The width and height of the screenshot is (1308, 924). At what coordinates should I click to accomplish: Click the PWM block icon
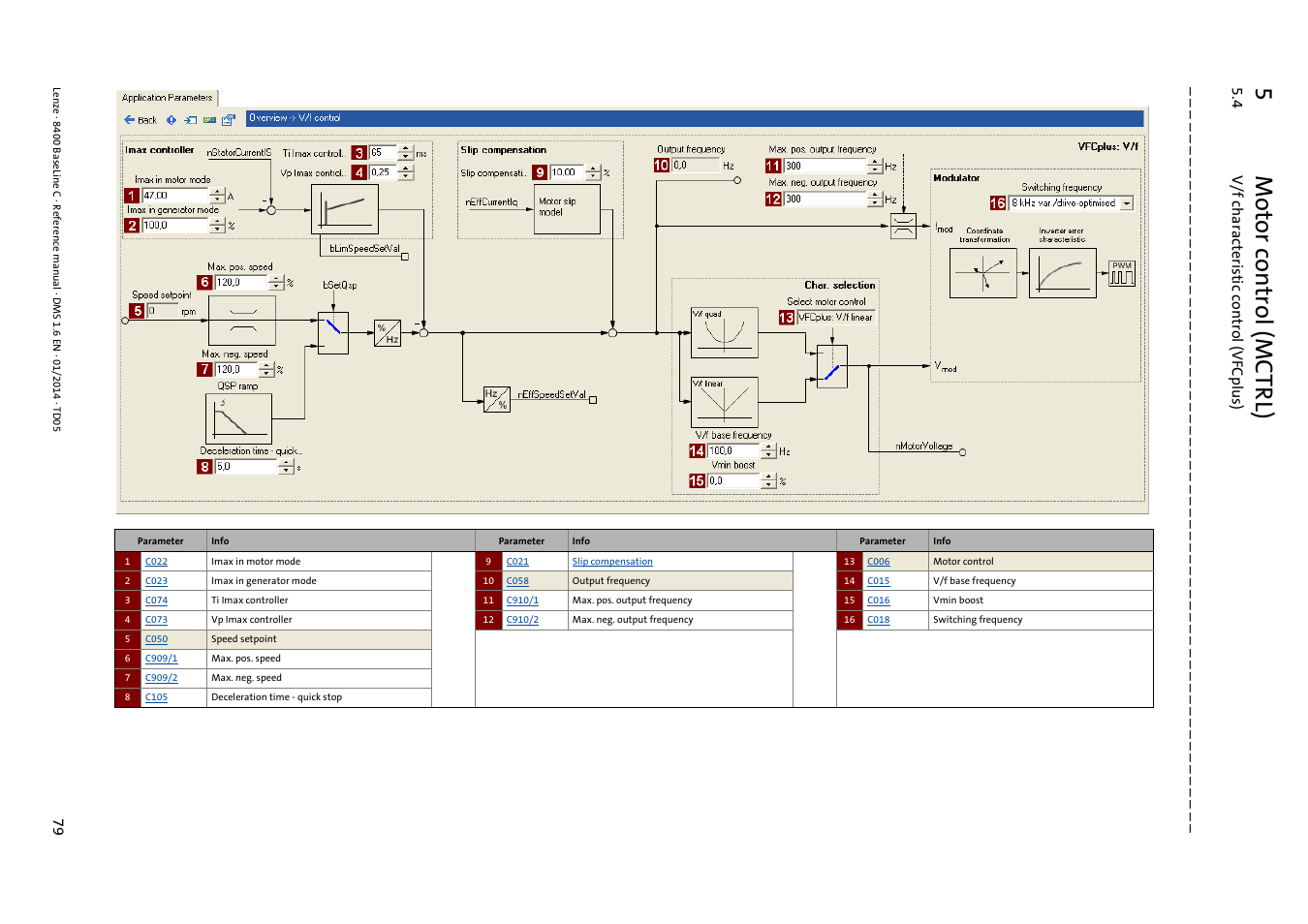[x=1122, y=273]
